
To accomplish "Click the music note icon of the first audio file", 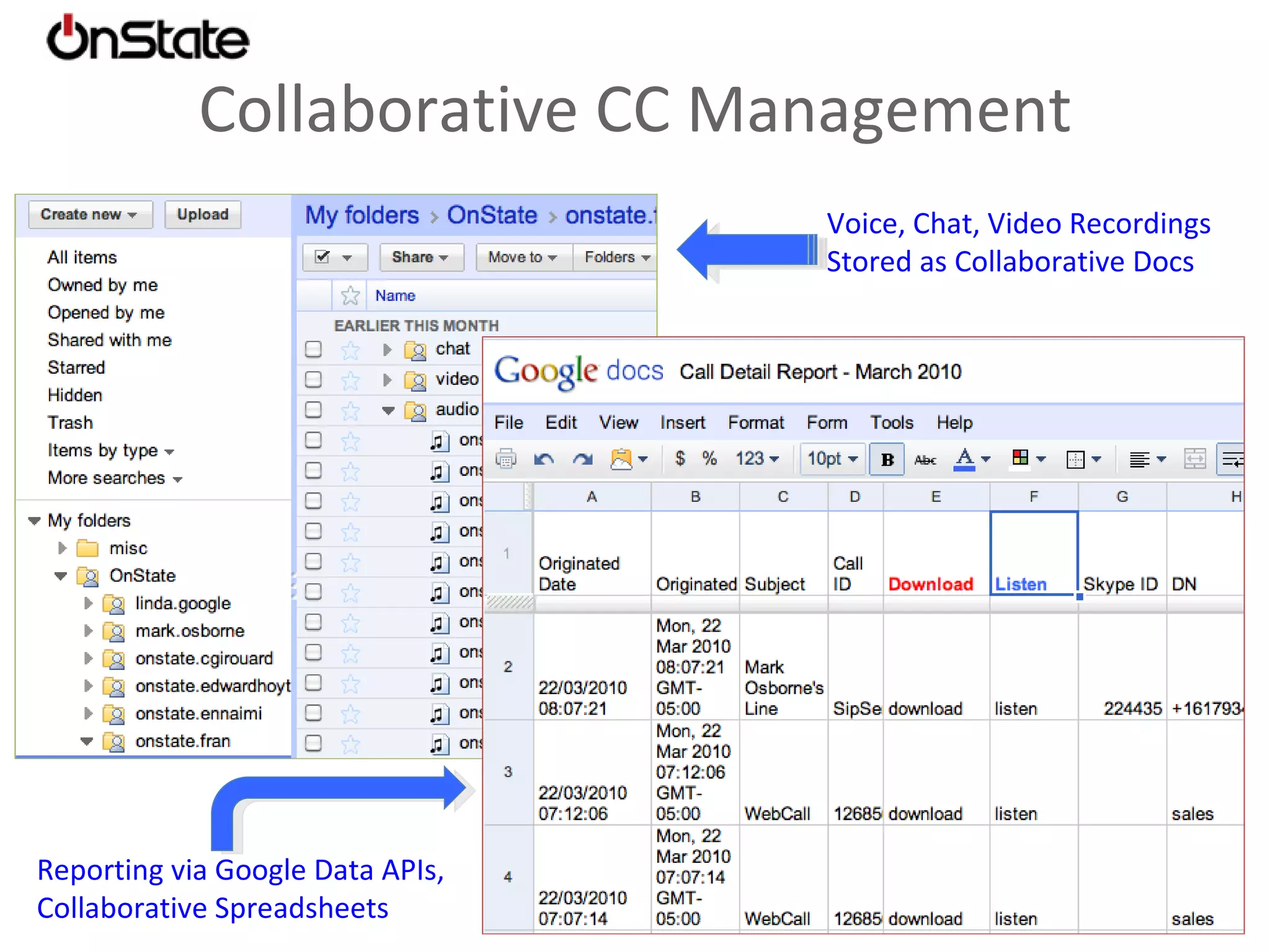I will point(439,441).
